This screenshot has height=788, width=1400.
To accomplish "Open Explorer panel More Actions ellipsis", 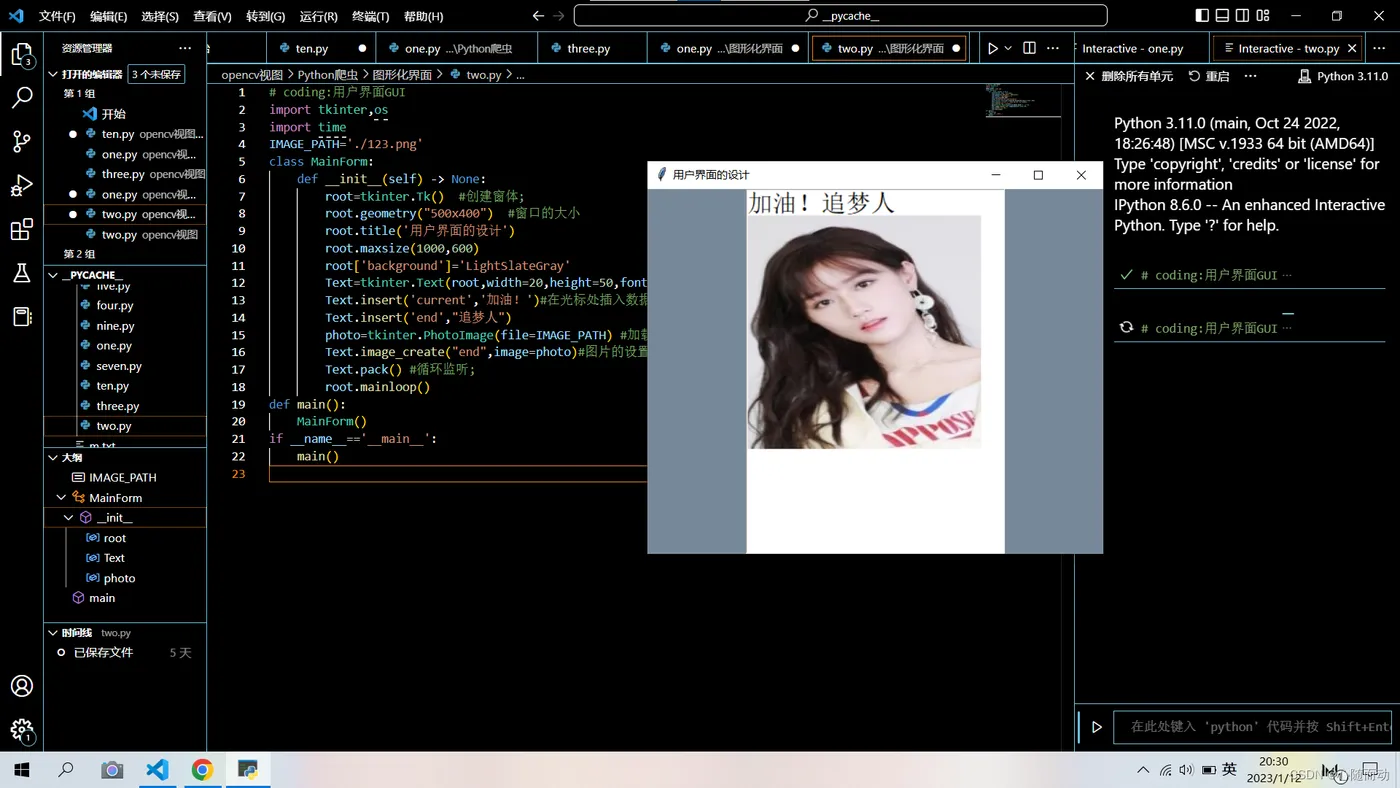I will (x=185, y=48).
